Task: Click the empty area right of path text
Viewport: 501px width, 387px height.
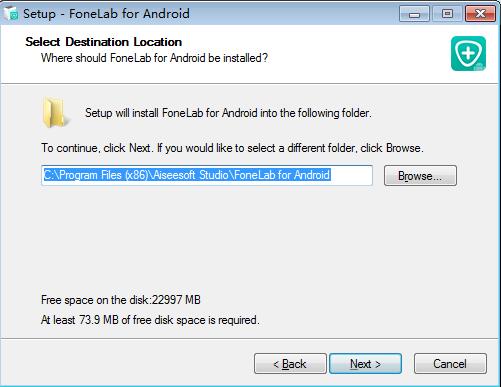Action: coord(351,175)
